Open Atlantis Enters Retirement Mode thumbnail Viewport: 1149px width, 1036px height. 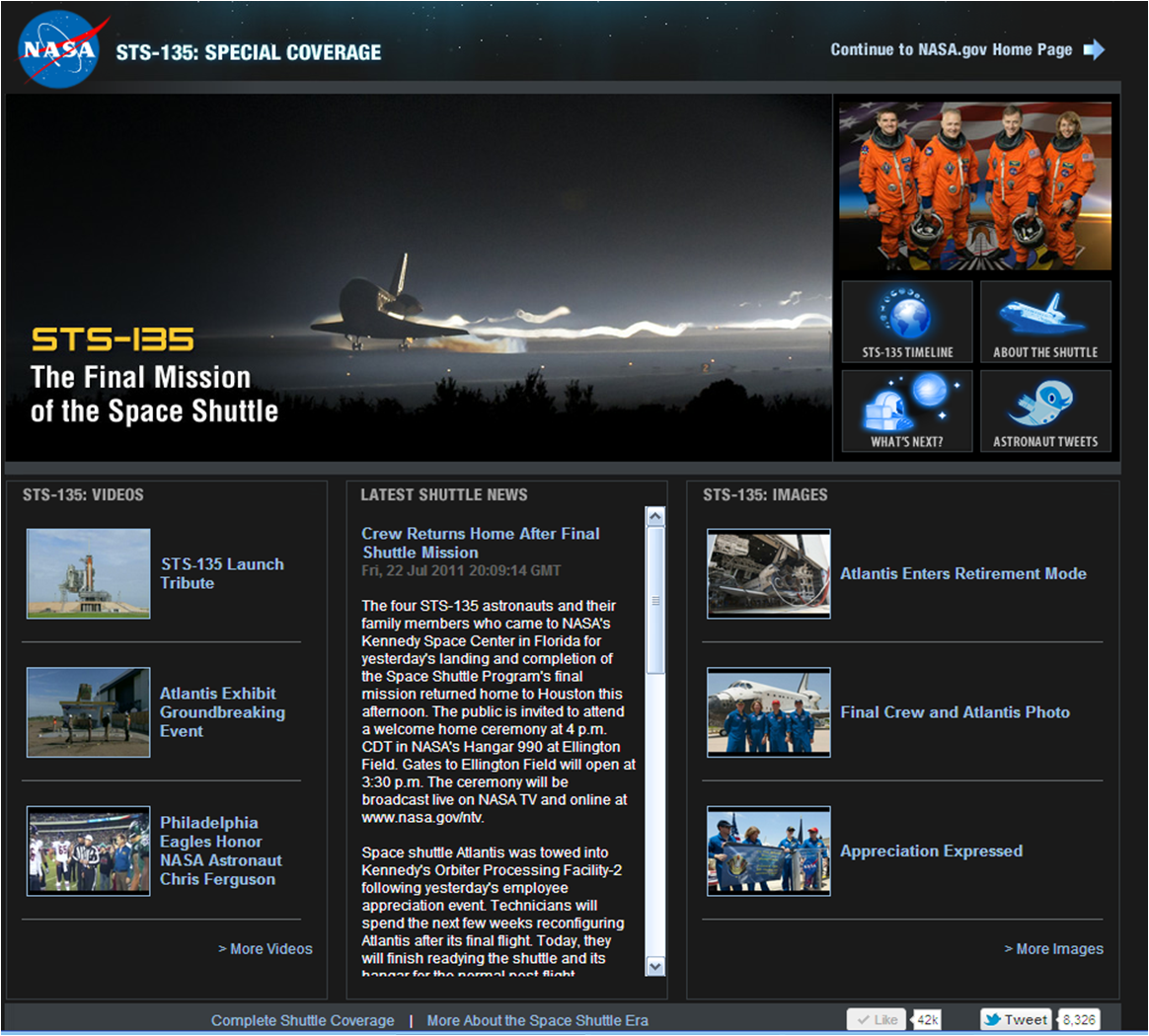[769, 573]
